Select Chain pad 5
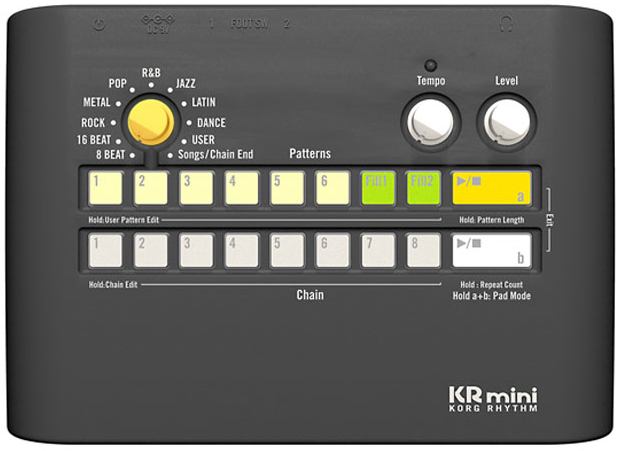Screen dimensions: 623x451 click(287, 250)
